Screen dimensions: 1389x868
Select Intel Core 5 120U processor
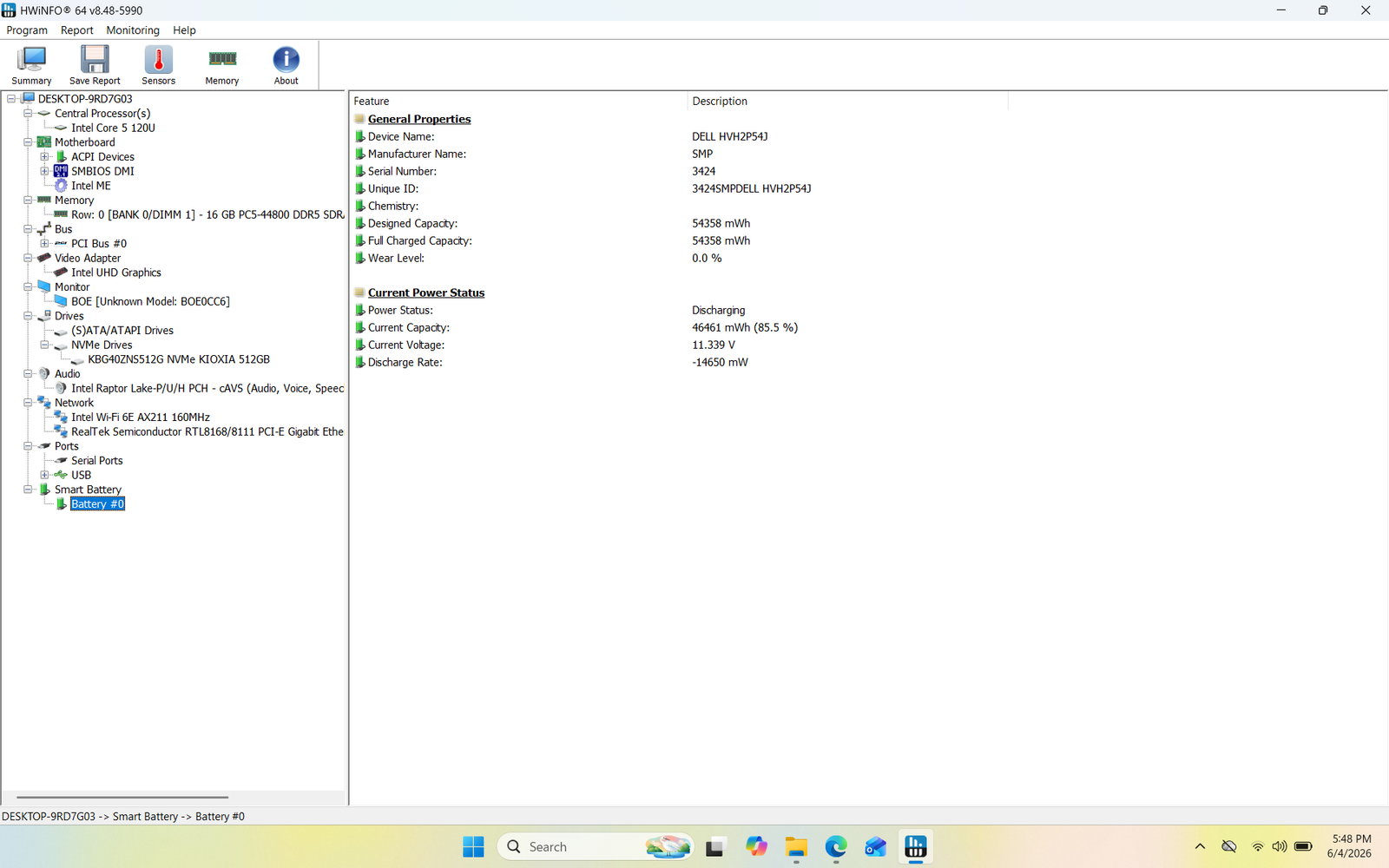(x=113, y=128)
